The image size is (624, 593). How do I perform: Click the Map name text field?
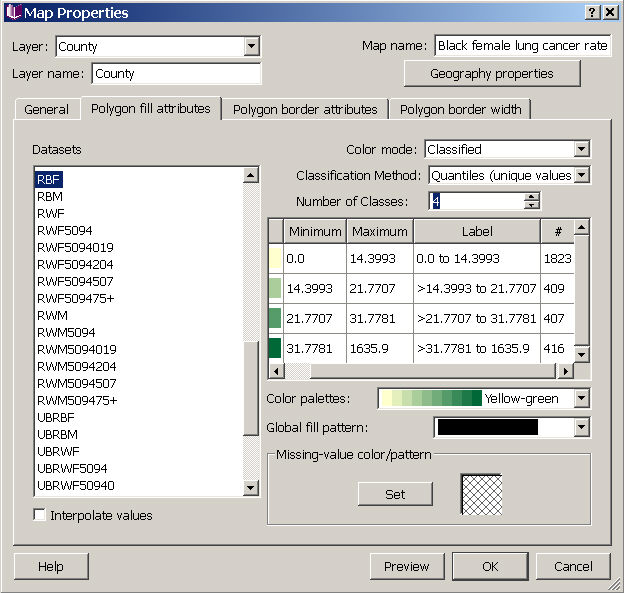tap(522, 46)
